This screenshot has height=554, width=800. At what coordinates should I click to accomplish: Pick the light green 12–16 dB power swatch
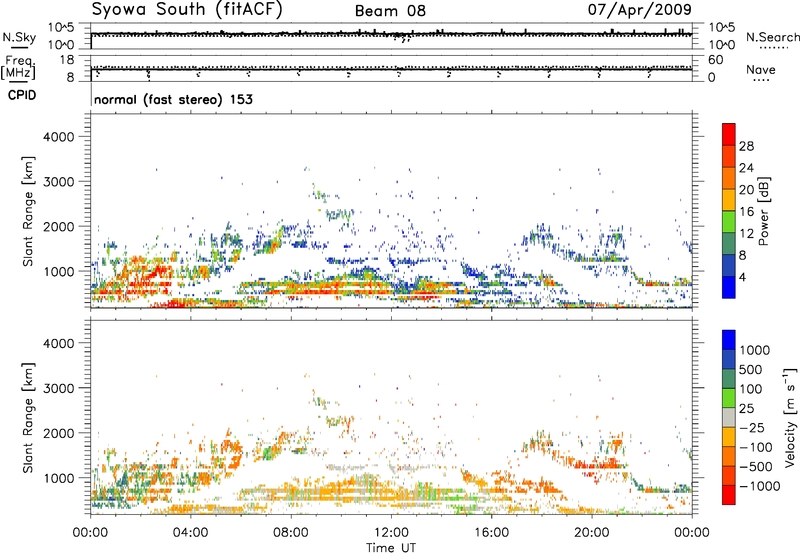tap(729, 223)
